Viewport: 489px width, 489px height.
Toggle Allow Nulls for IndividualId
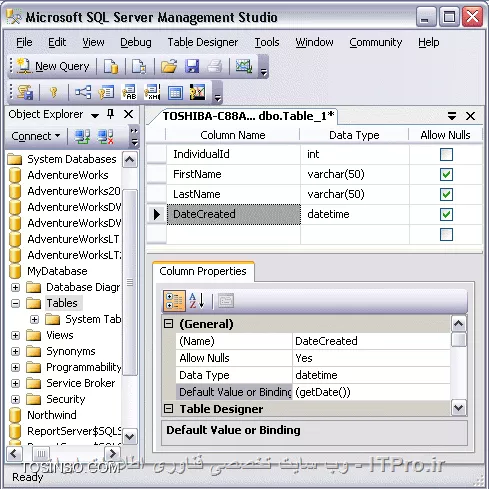[446, 154]
